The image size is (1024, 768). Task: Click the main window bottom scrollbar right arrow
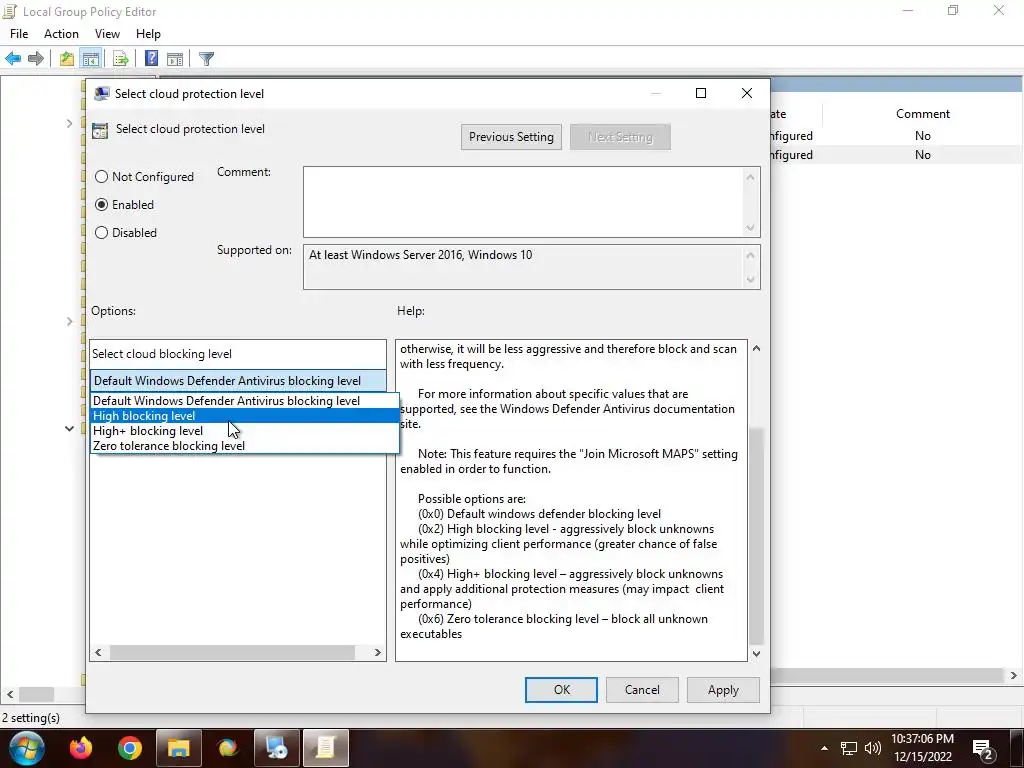pyautogui.click(x=1014, y=676)
